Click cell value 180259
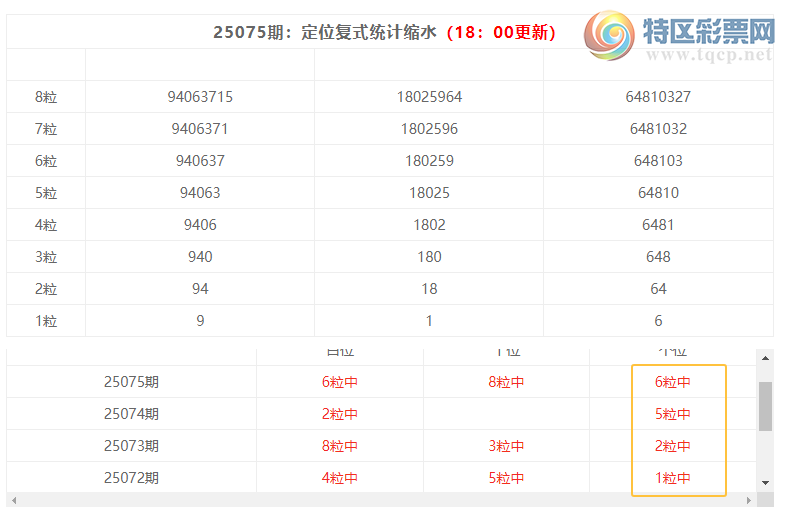Viewport: 785px width, 507px height. coord(430,161)
